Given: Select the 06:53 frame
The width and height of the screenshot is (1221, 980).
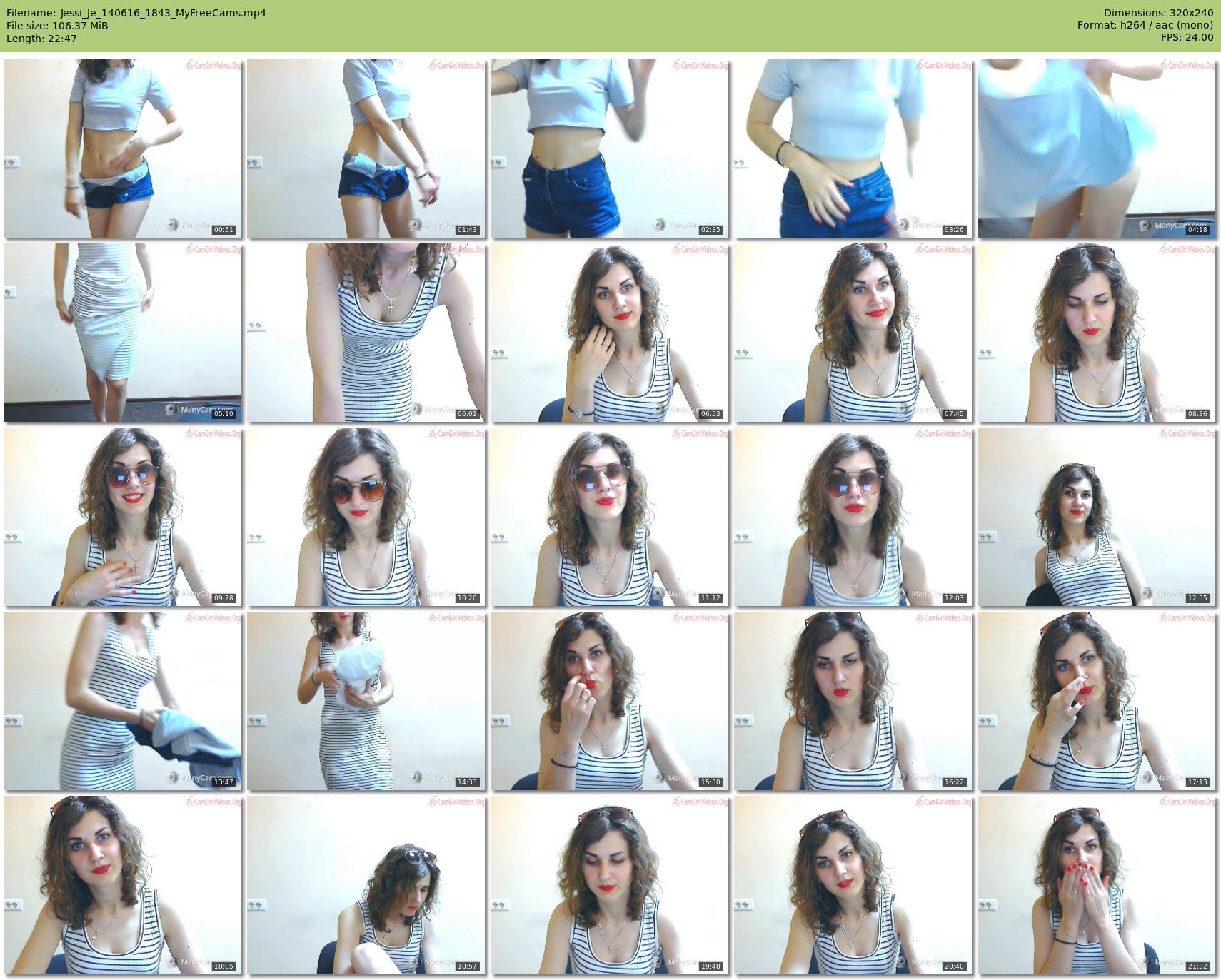Looking at the screenshot, I should 609,333.
